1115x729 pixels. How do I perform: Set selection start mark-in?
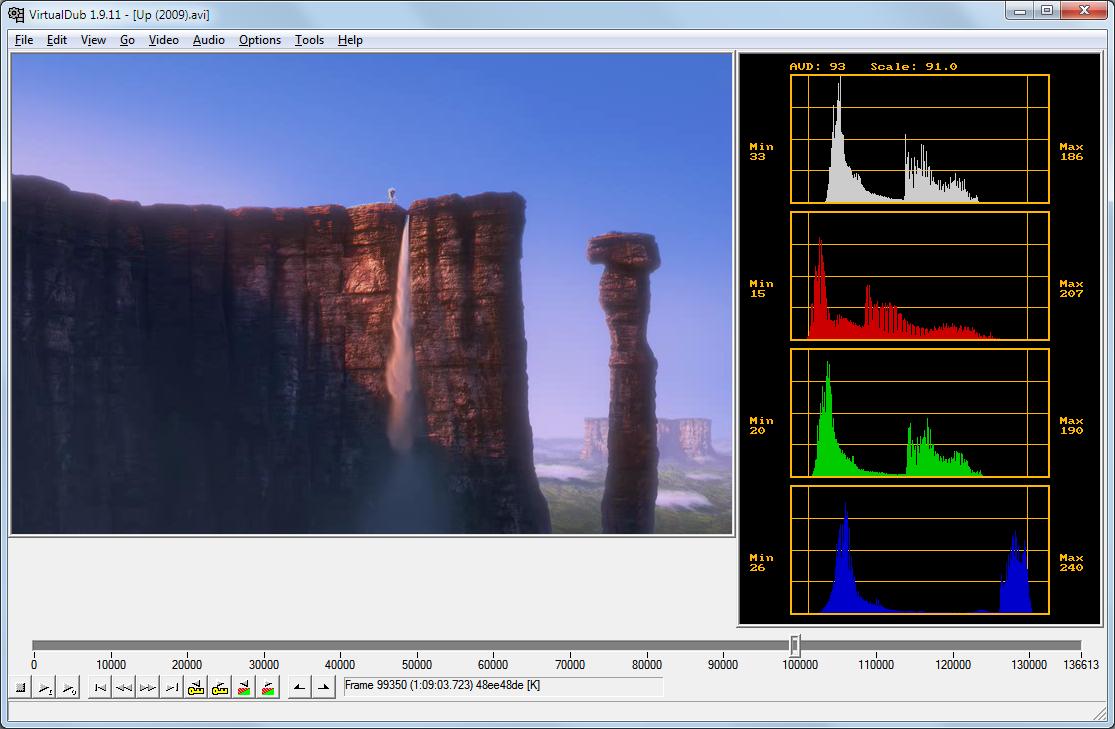point(299,688)
